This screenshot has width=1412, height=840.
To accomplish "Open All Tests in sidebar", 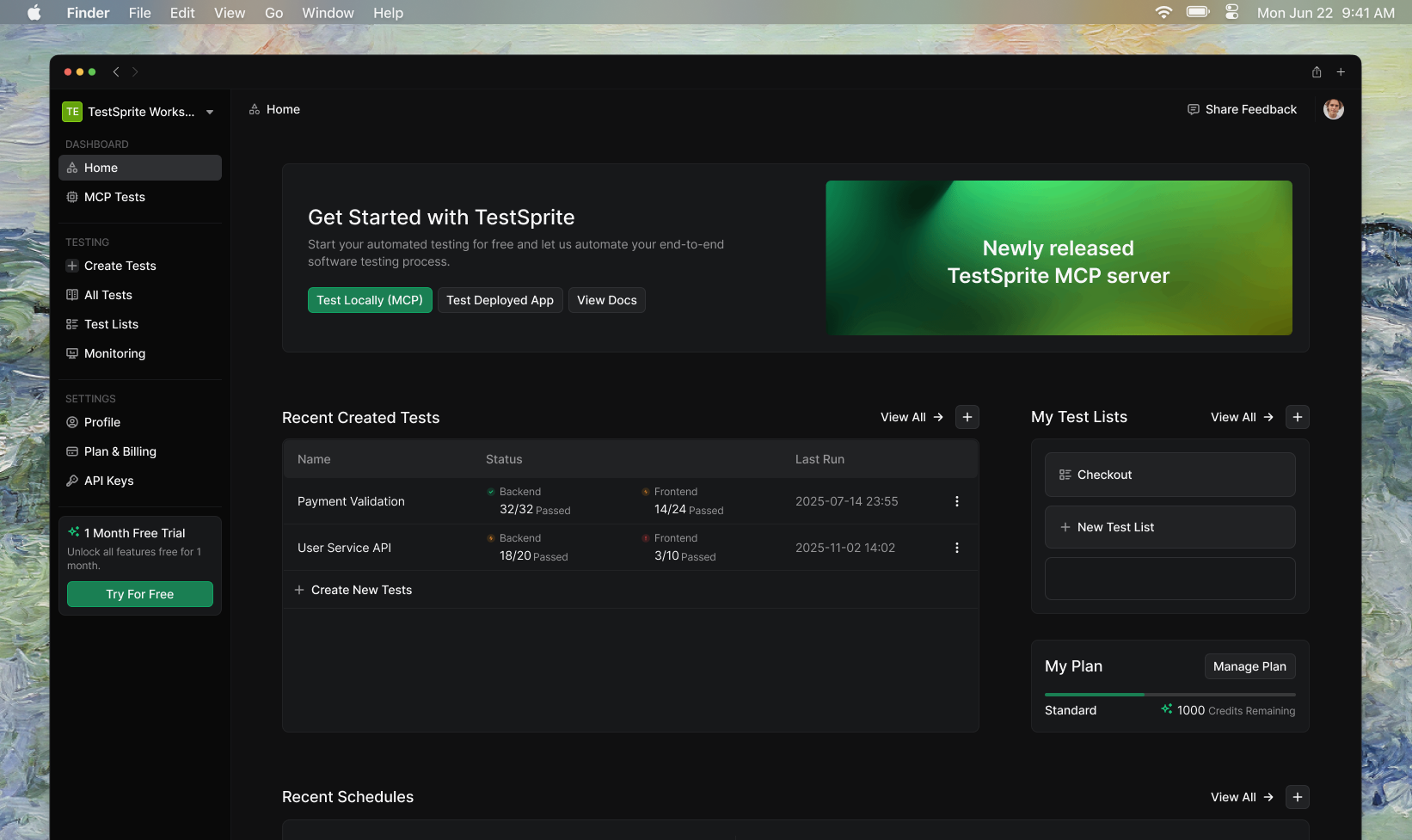I will pyautogui.click(x=140, y=295).
